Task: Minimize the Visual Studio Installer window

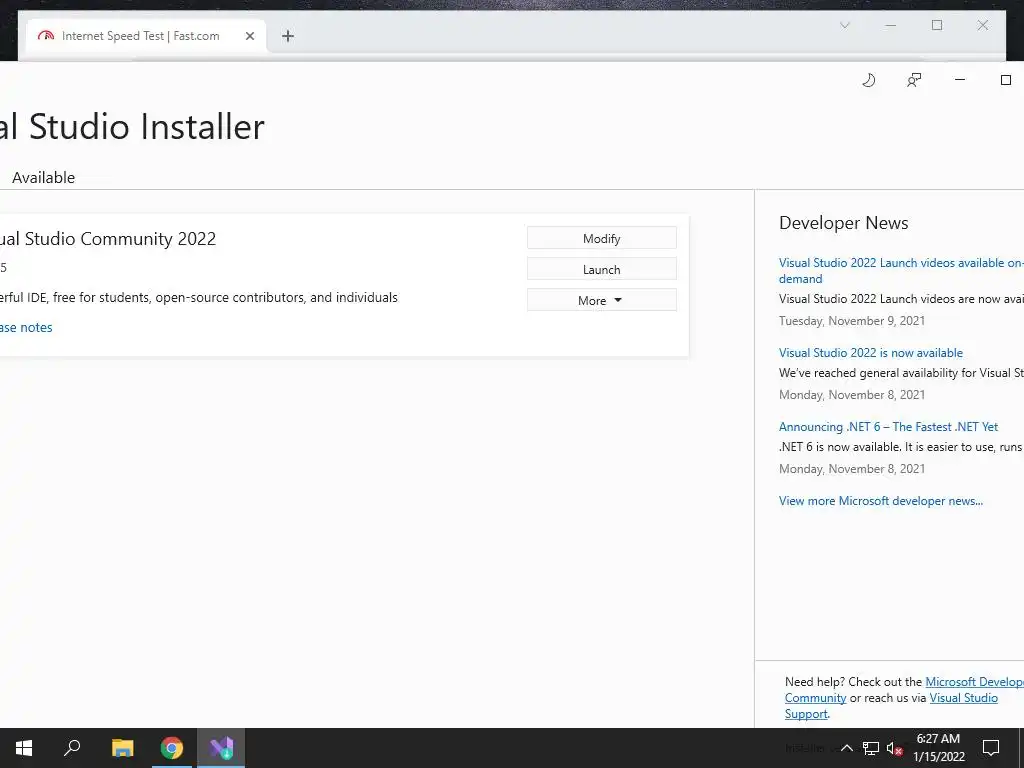Action: tap(959, 80)
